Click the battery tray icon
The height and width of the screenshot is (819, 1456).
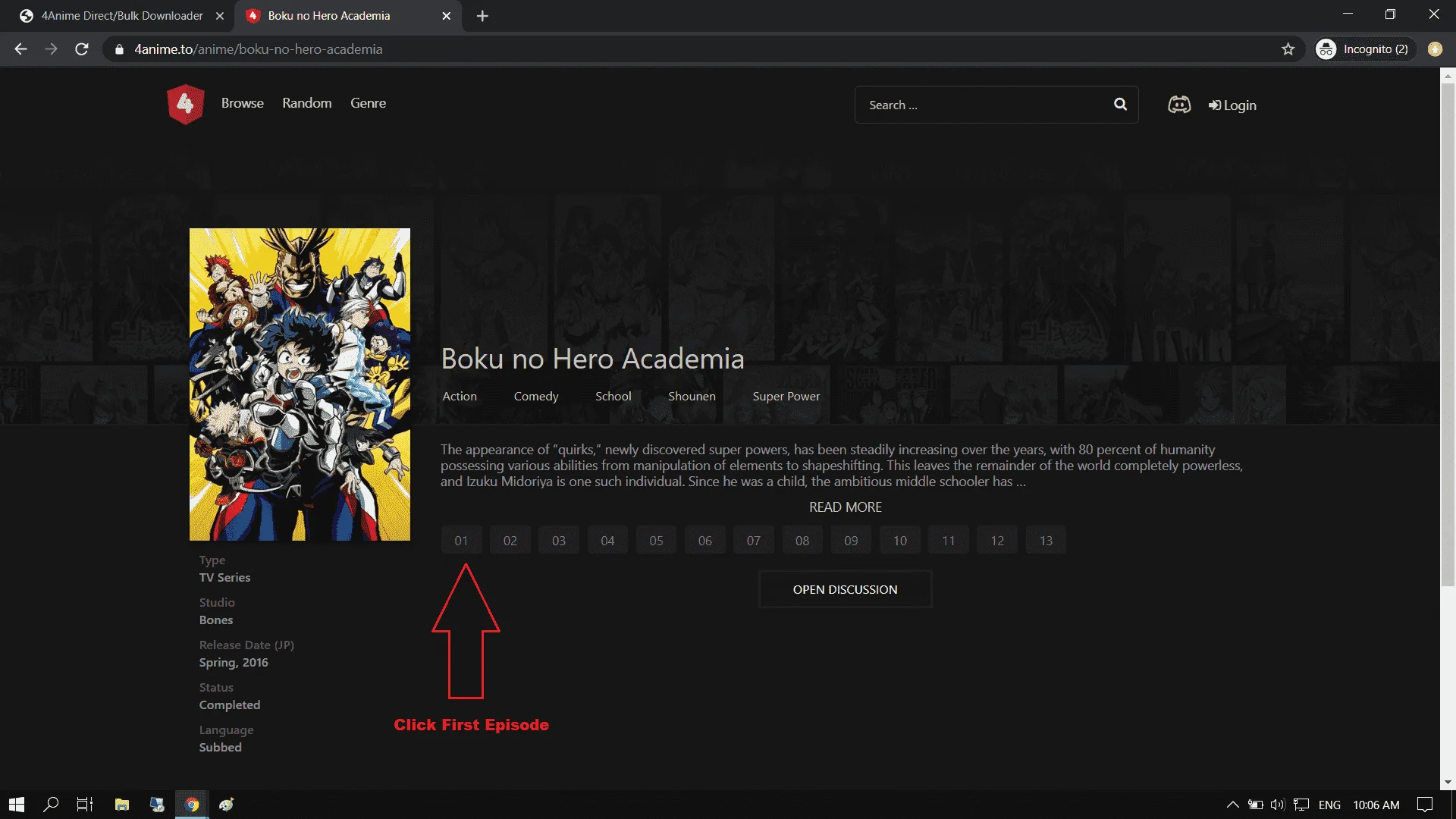click(1256, 805)
